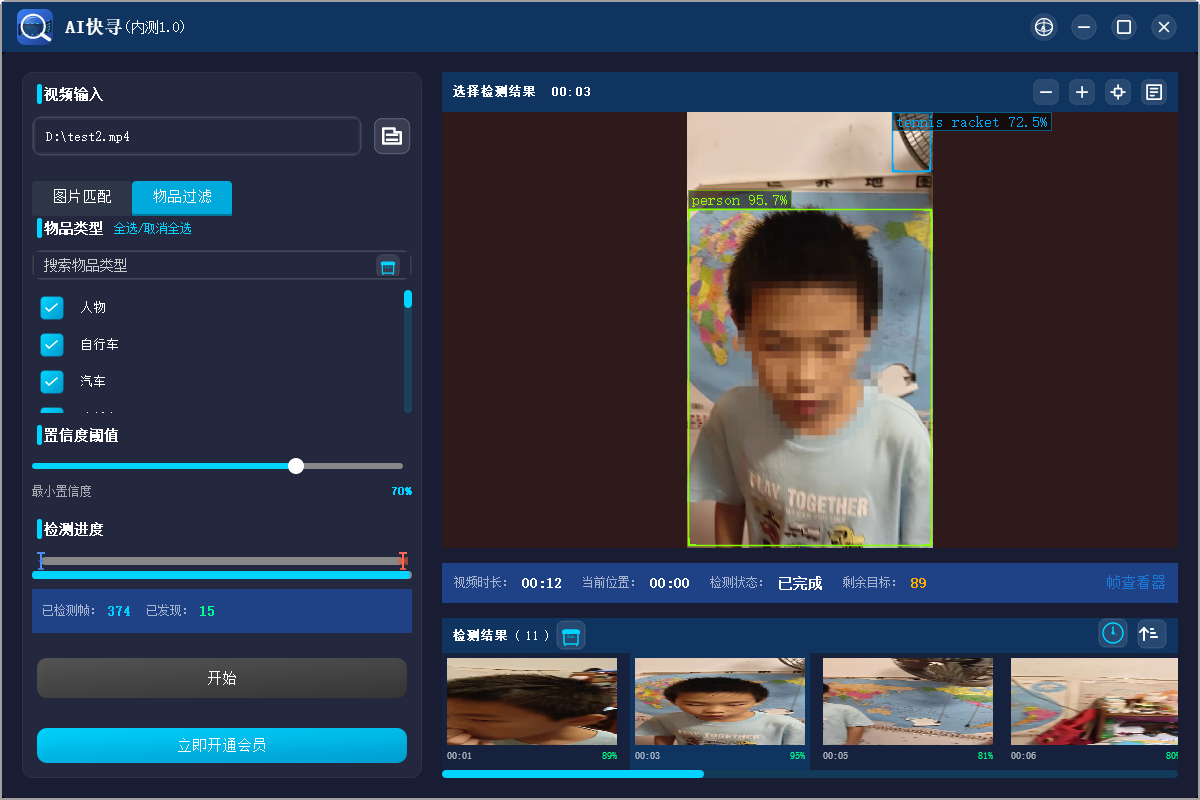Uncheck the 人物 item type

click(x=52, y=307)
